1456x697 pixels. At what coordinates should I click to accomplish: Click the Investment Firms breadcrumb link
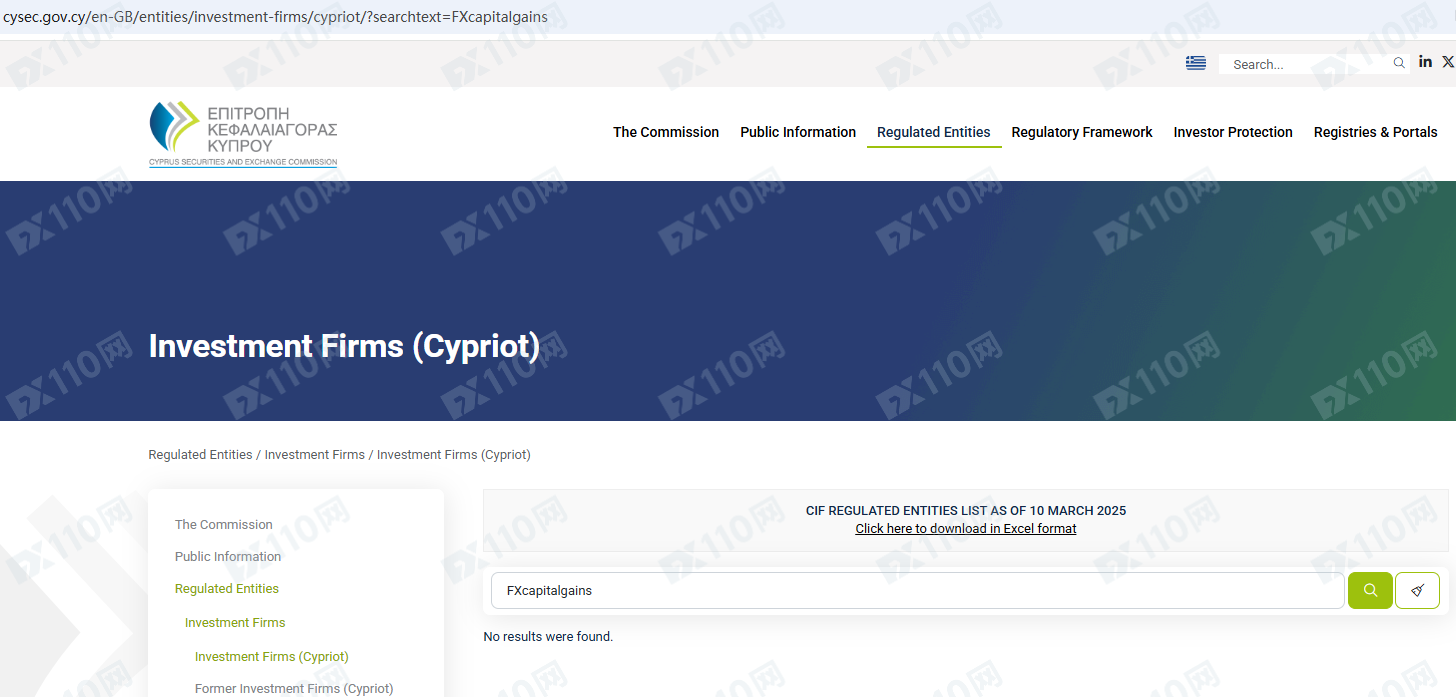[x=314, y=454]
